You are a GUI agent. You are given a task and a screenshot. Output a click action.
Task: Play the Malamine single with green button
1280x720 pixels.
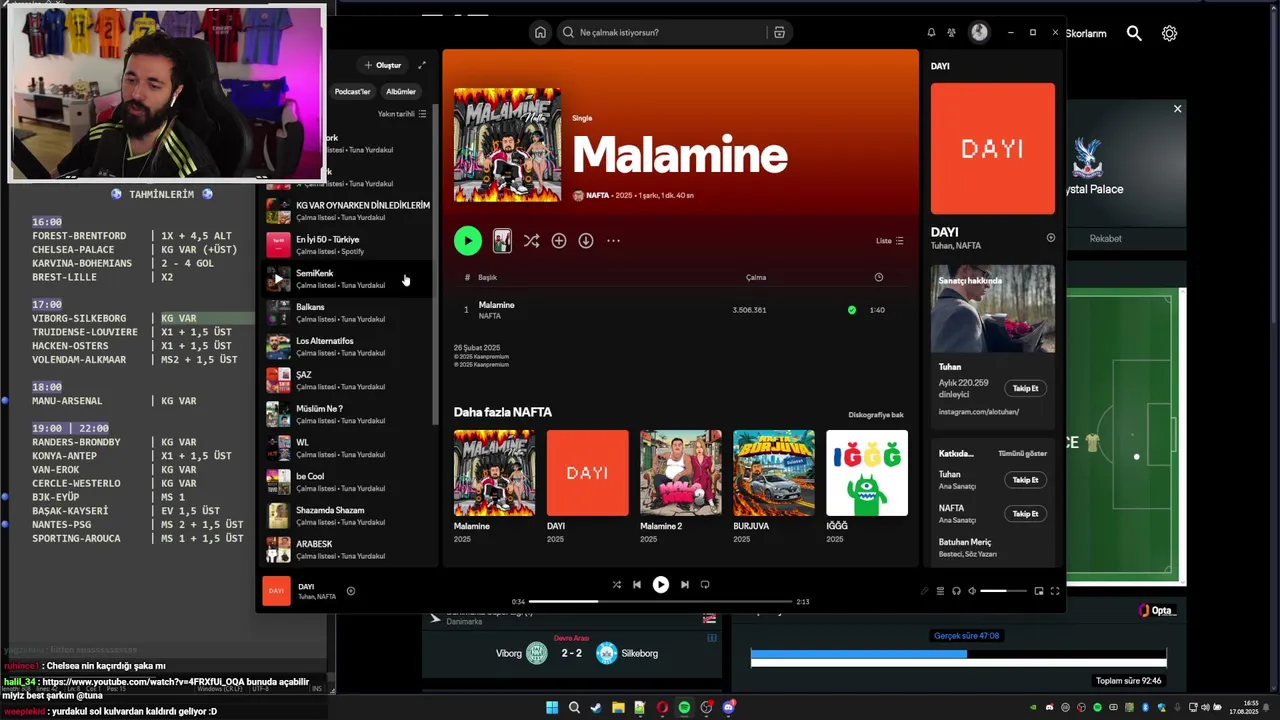point(467,240)
